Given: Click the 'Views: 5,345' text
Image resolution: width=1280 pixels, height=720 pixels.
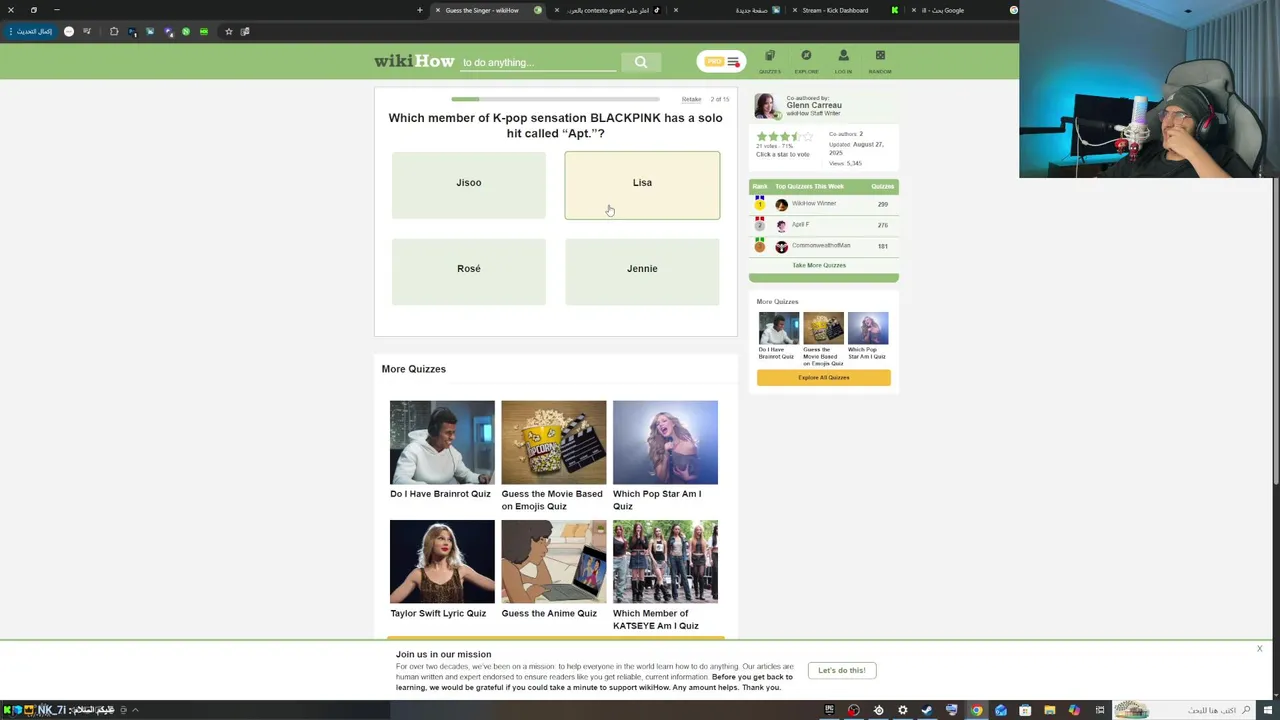Looking at the screenshot, I should pyautogui.click(x=845, y=163).
